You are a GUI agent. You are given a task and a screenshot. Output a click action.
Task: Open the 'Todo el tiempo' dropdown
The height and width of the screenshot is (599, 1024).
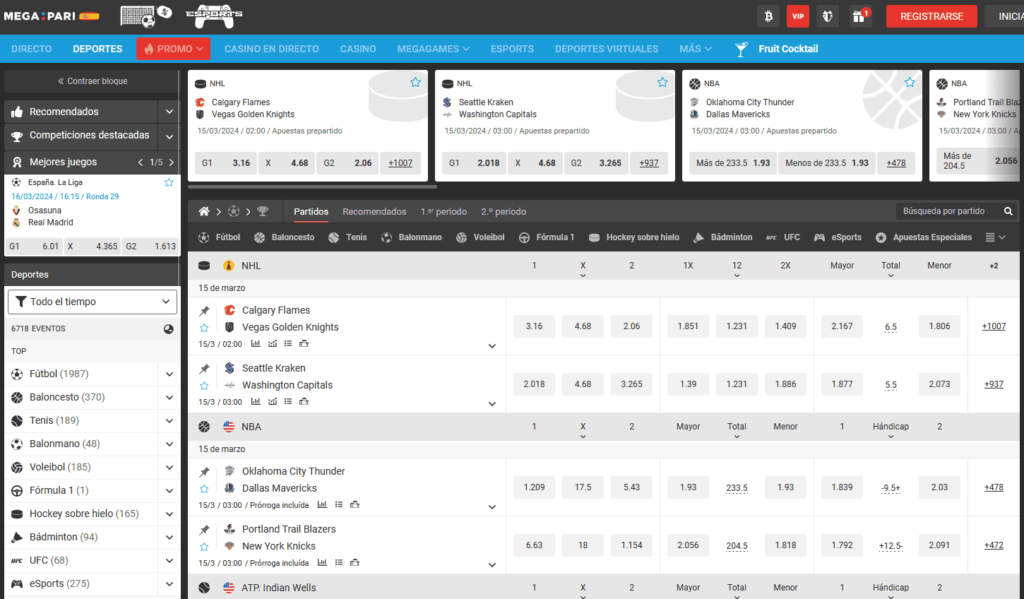click(92, 301)
